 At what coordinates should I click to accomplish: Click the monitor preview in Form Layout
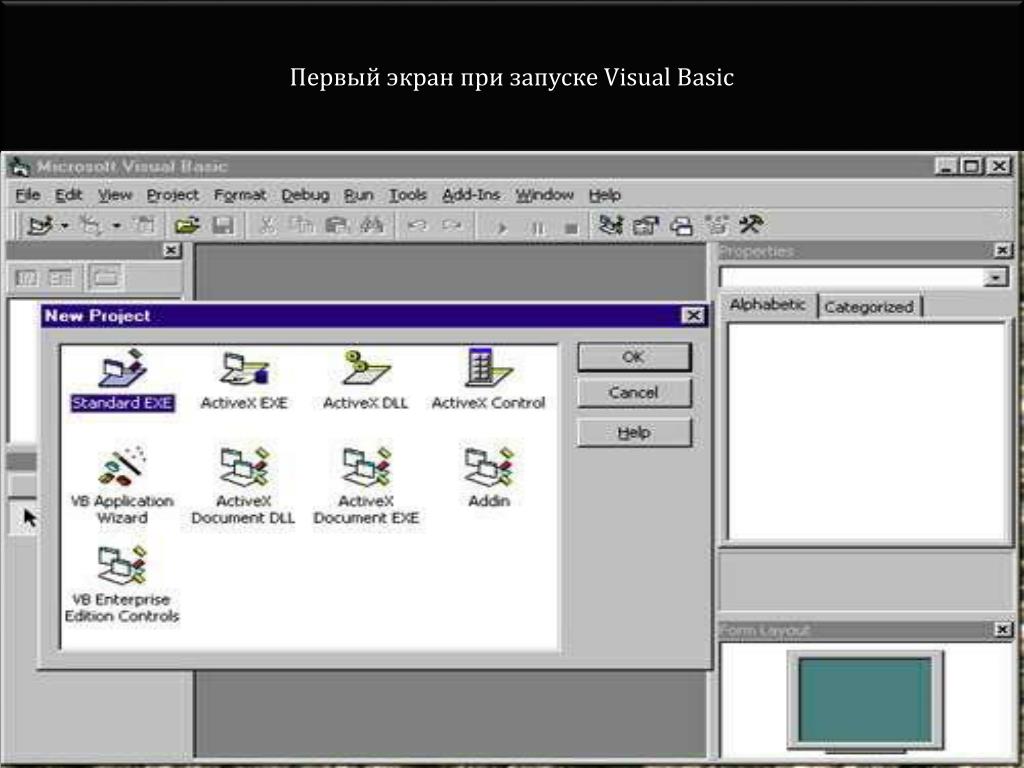click(x=865, y=700)
